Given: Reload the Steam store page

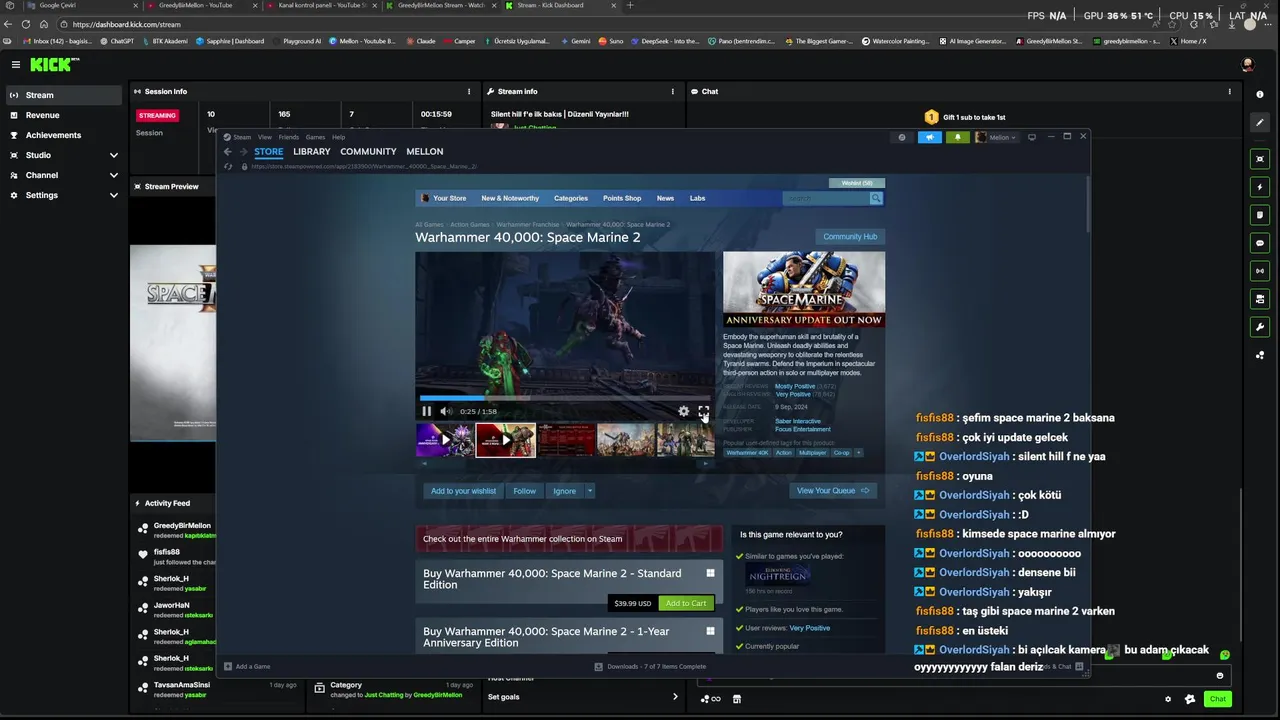Looking at the screenshot, I should (x=228, y=166).
